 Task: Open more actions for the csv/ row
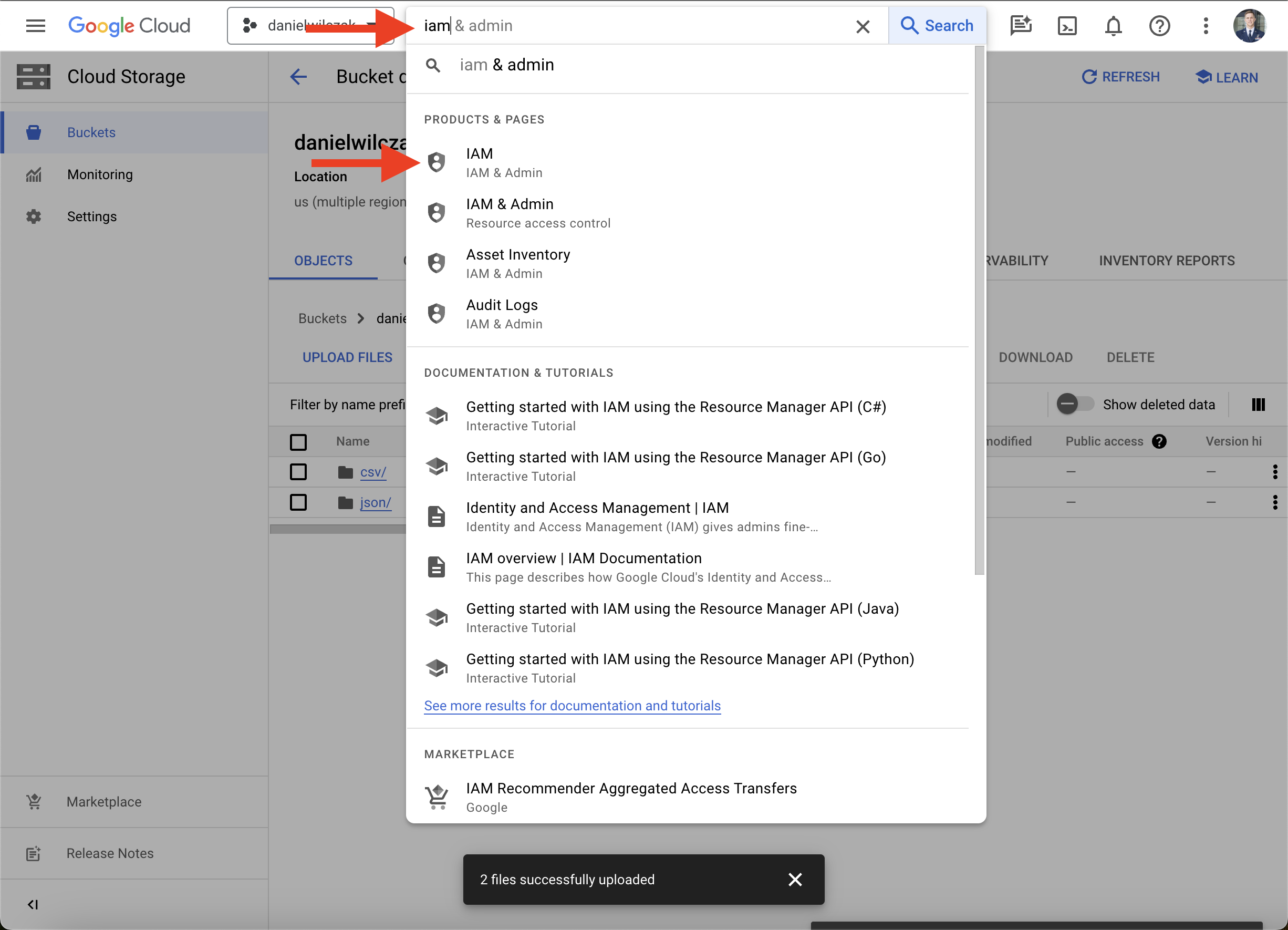[x=1275, y=472]
